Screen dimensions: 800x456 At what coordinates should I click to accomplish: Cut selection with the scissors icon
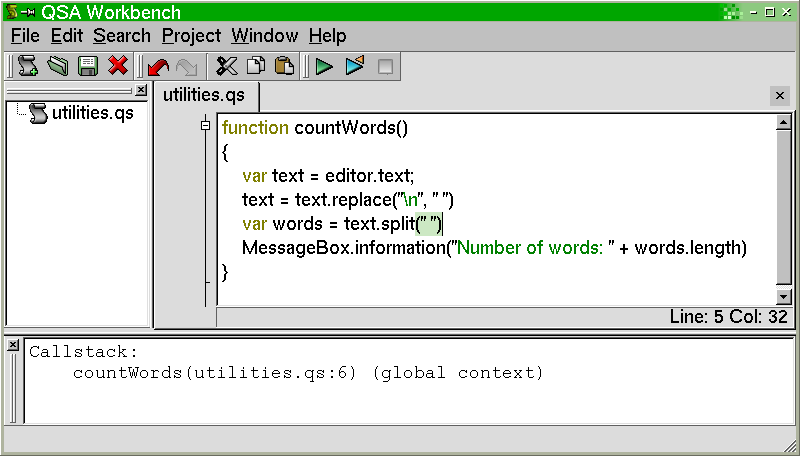coord(227,66)
